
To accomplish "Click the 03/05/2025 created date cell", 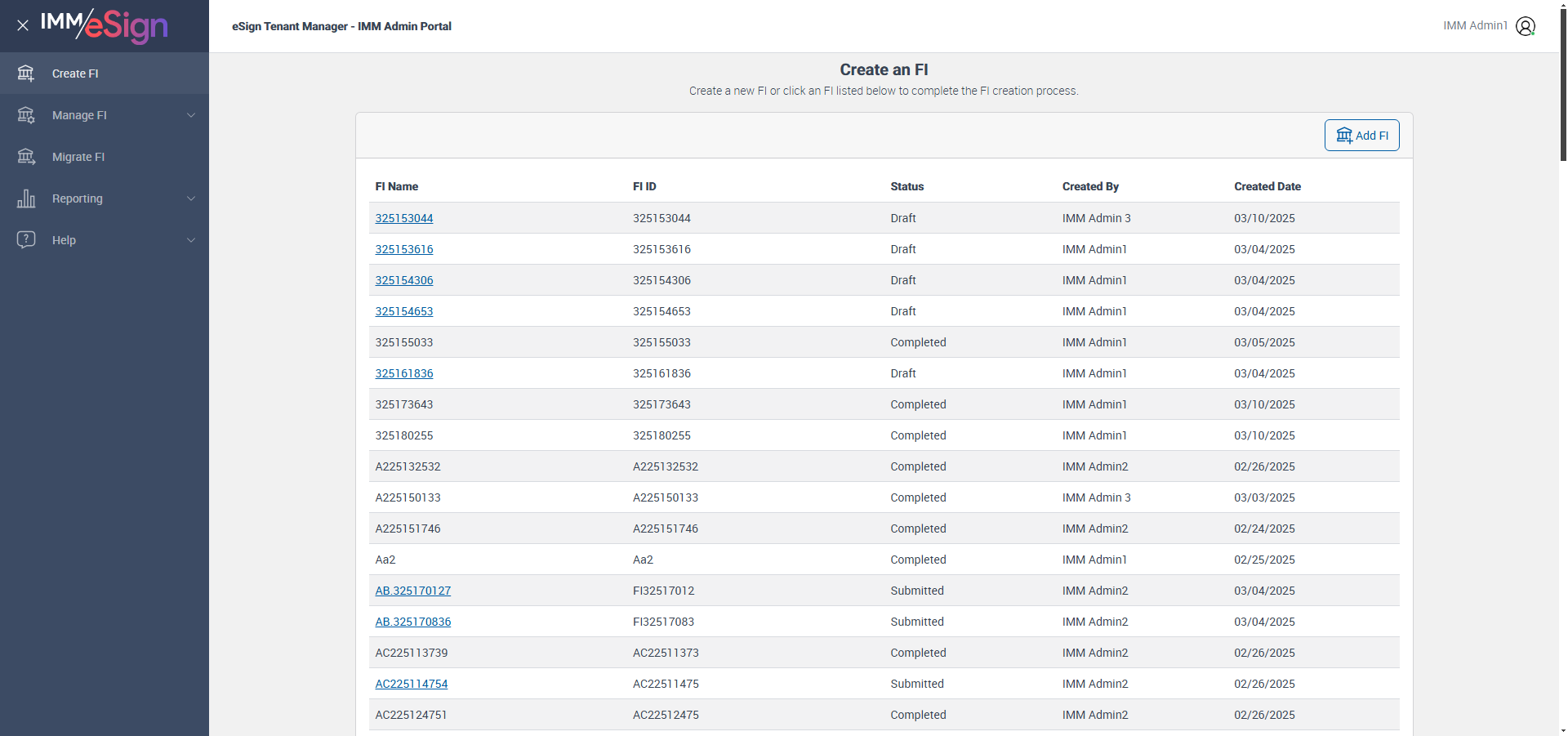I will click(x=1264, y=342).
